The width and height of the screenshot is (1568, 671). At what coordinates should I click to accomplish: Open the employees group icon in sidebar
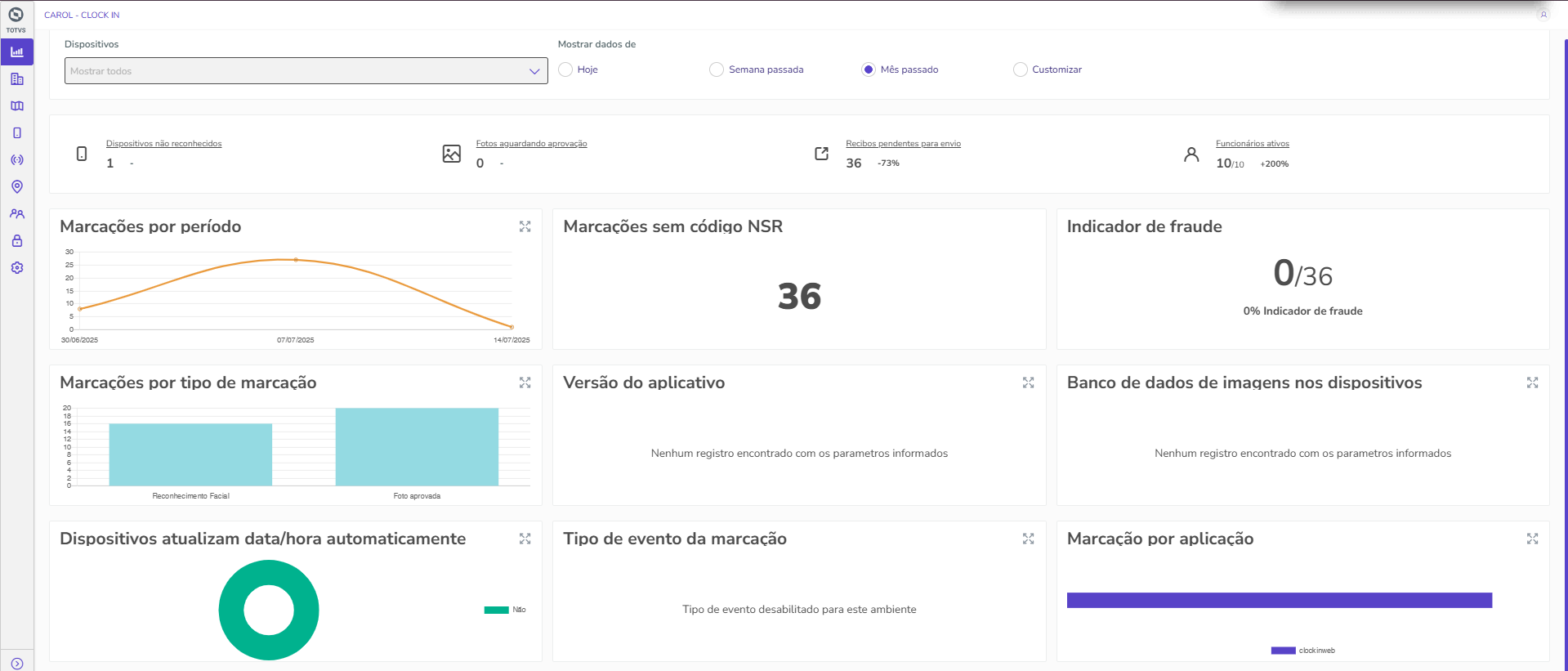pos(17,214)
